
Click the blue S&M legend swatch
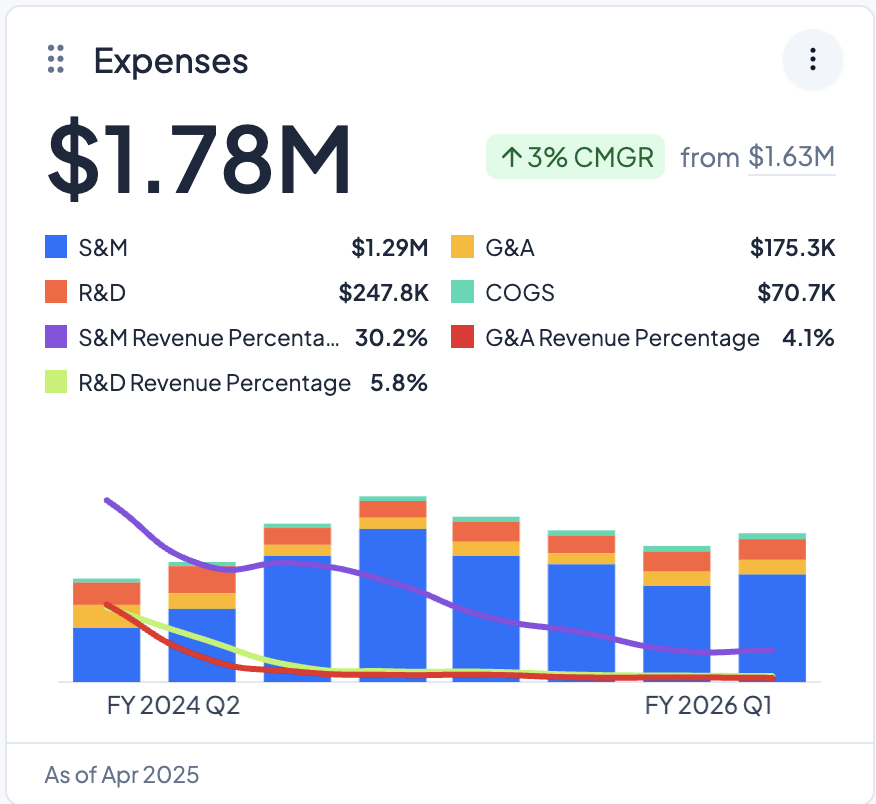click(56, 247)
